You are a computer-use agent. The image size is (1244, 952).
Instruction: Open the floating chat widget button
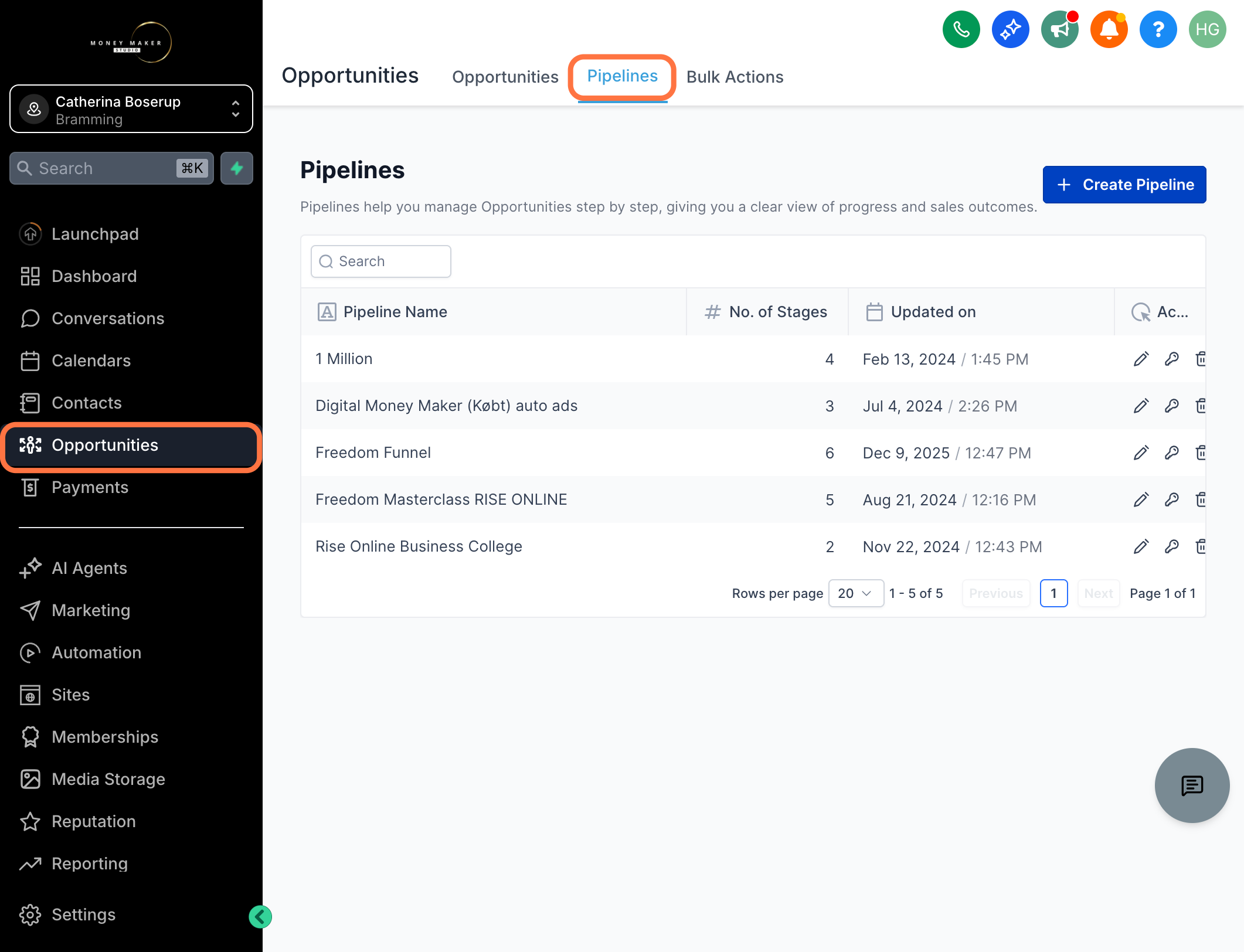pos(1192,786)
